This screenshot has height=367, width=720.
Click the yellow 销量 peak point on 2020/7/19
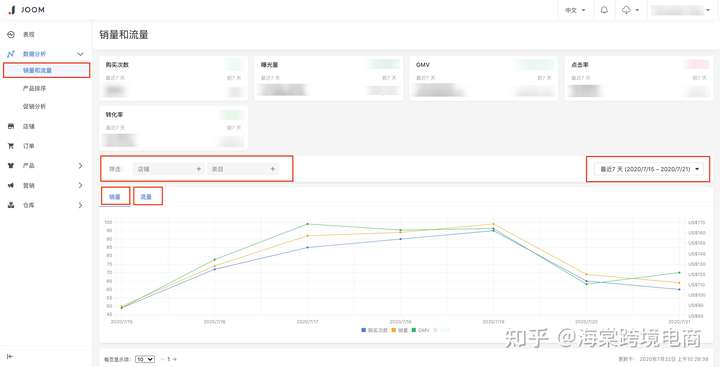click(494, 224)
